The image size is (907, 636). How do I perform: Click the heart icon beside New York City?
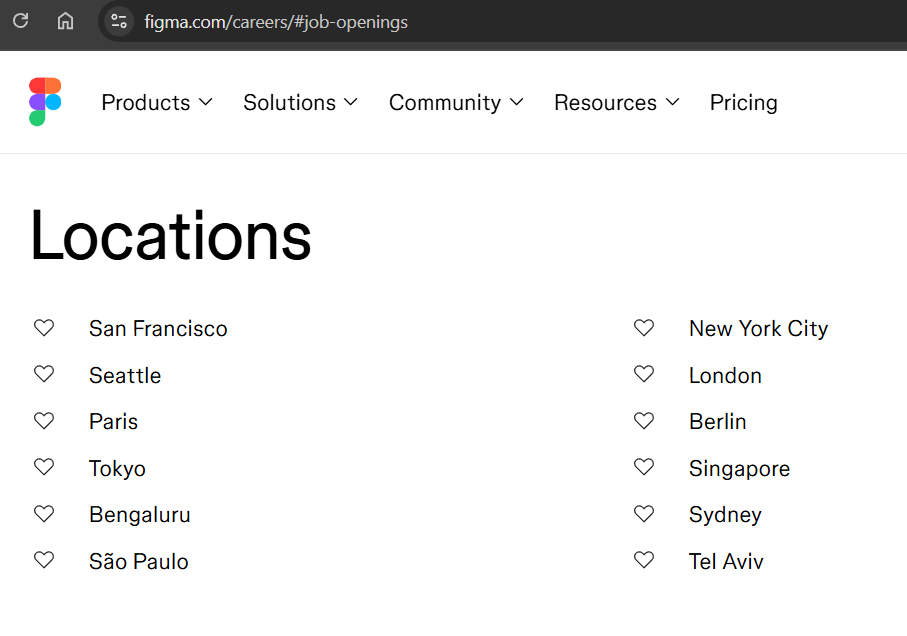click(644, 328)
